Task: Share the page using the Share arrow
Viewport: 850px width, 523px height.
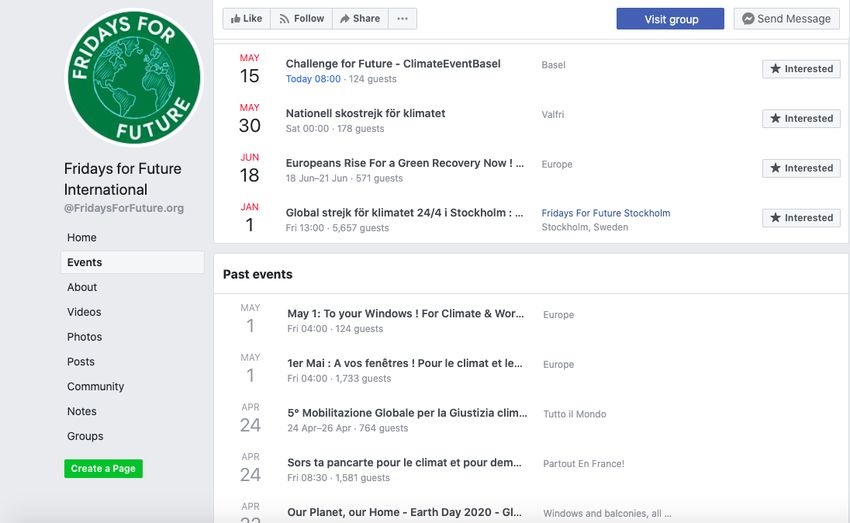Action: tap(360, 18)
